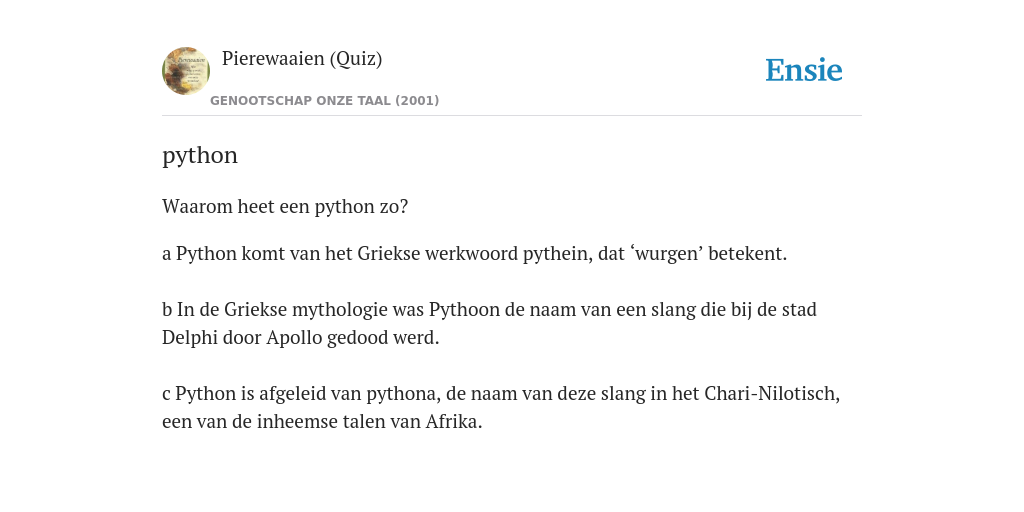
Task: Click the word 'Afrika' ending answer c
Action: (x=453, y=422)
